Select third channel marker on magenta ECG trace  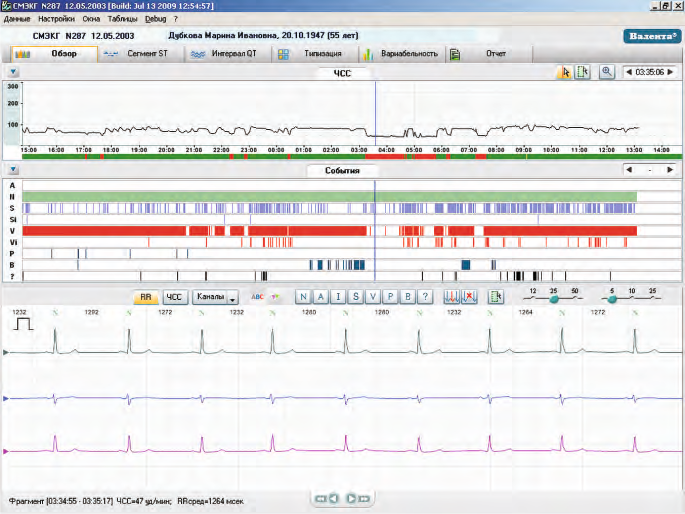[5, 451]
